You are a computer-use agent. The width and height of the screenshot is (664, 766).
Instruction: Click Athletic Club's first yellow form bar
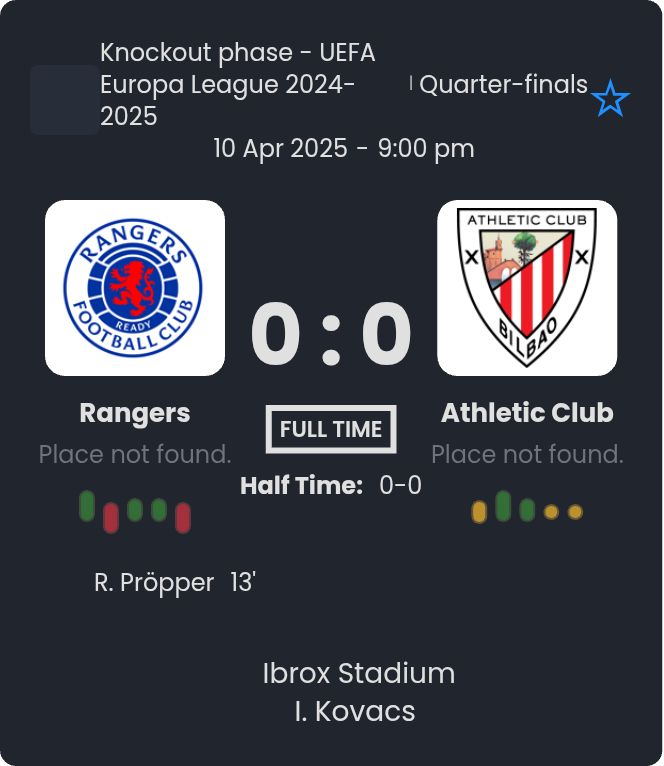tap(479, 512)
